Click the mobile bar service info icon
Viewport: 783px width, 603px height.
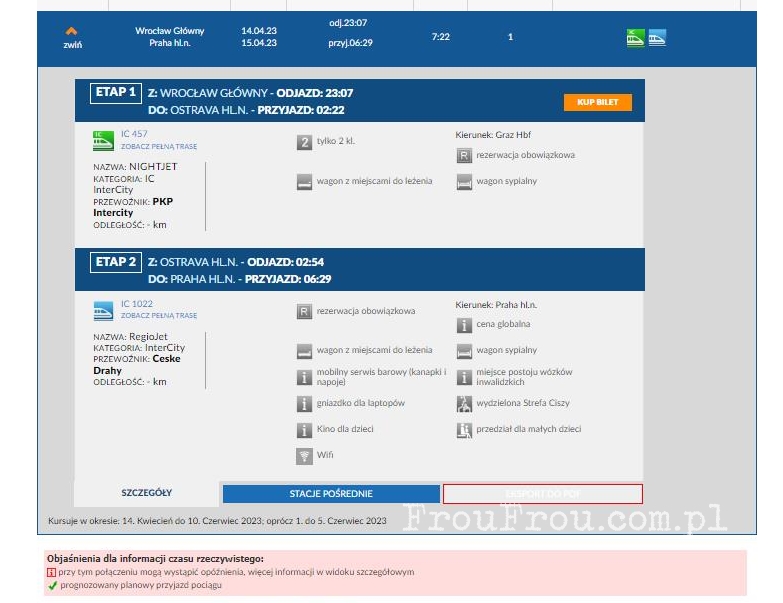(x=305, y=377)
